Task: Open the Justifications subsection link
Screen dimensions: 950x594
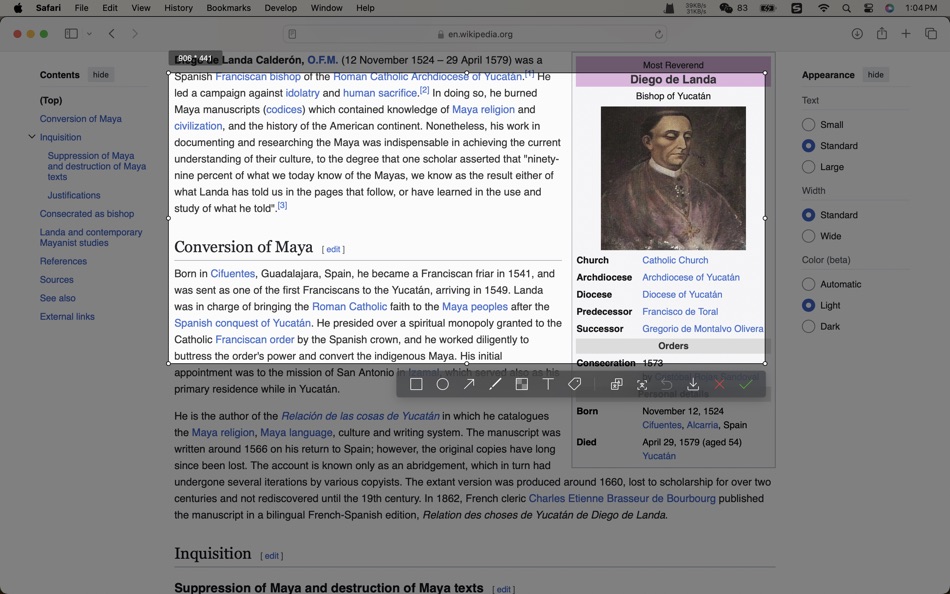Action: coord(74,195)
